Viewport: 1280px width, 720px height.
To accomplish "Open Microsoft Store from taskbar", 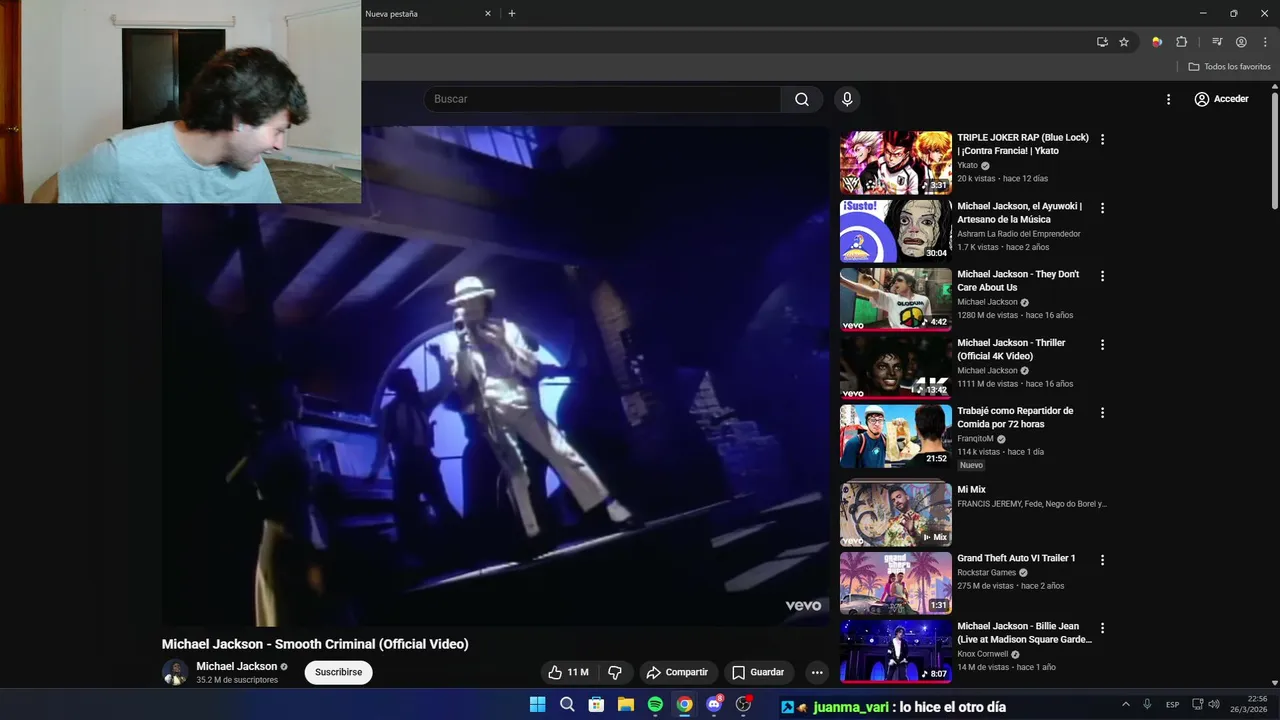I will coord(596,705).
